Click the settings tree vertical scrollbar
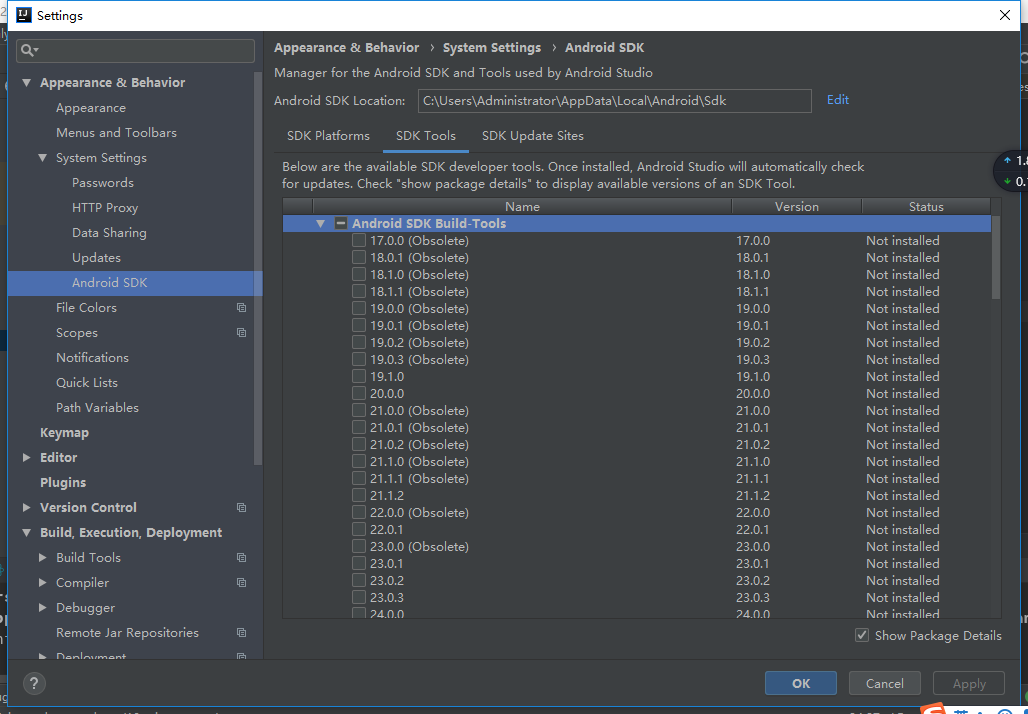Screen dimensions: 1028x714 coord(258,269)
